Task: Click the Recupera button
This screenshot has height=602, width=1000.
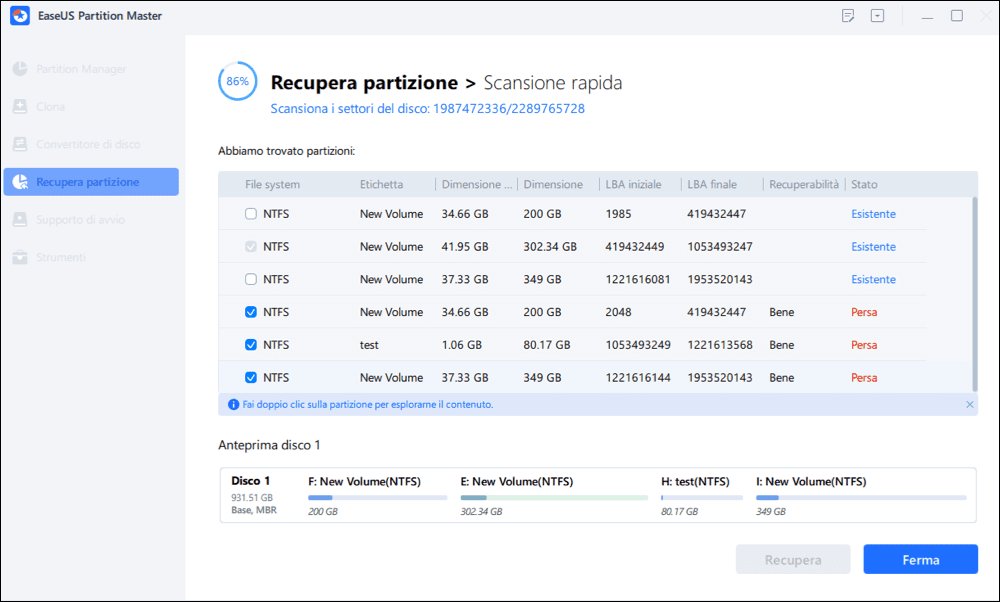Action: tap(793, 560)
